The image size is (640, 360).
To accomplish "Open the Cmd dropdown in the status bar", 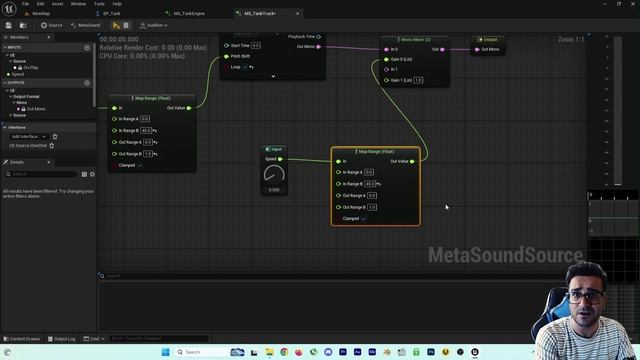I will click(x=94, y=339).
